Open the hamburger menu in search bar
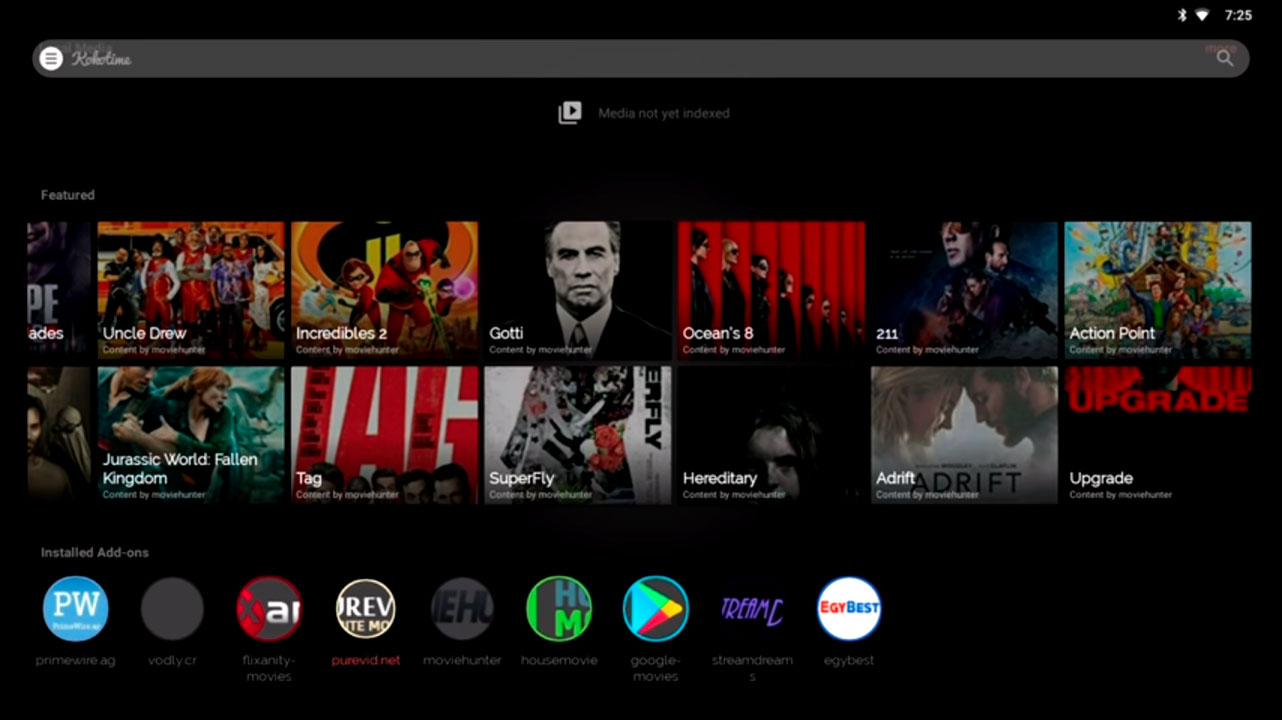Viewport: 1282px width, 720px height. tap(51, 59)
